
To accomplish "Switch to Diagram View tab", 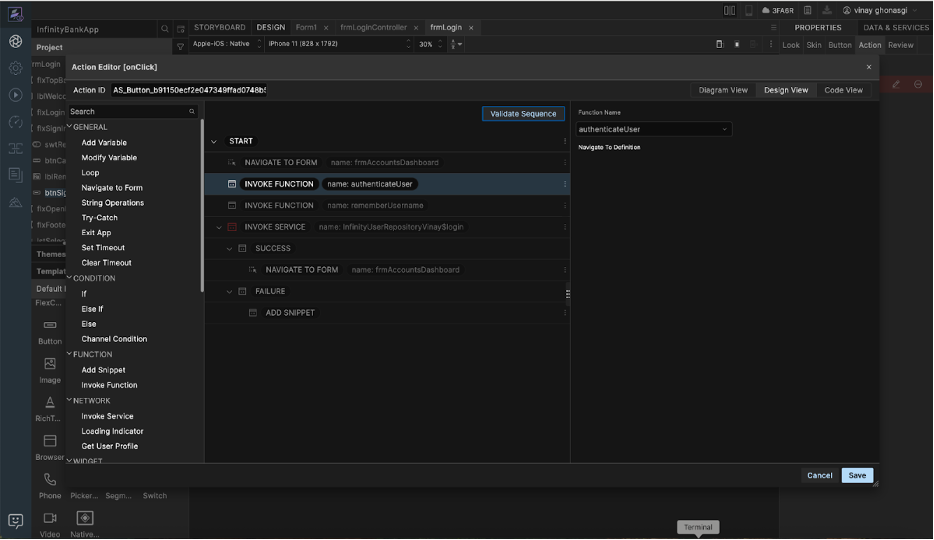I will click(722, 90).
